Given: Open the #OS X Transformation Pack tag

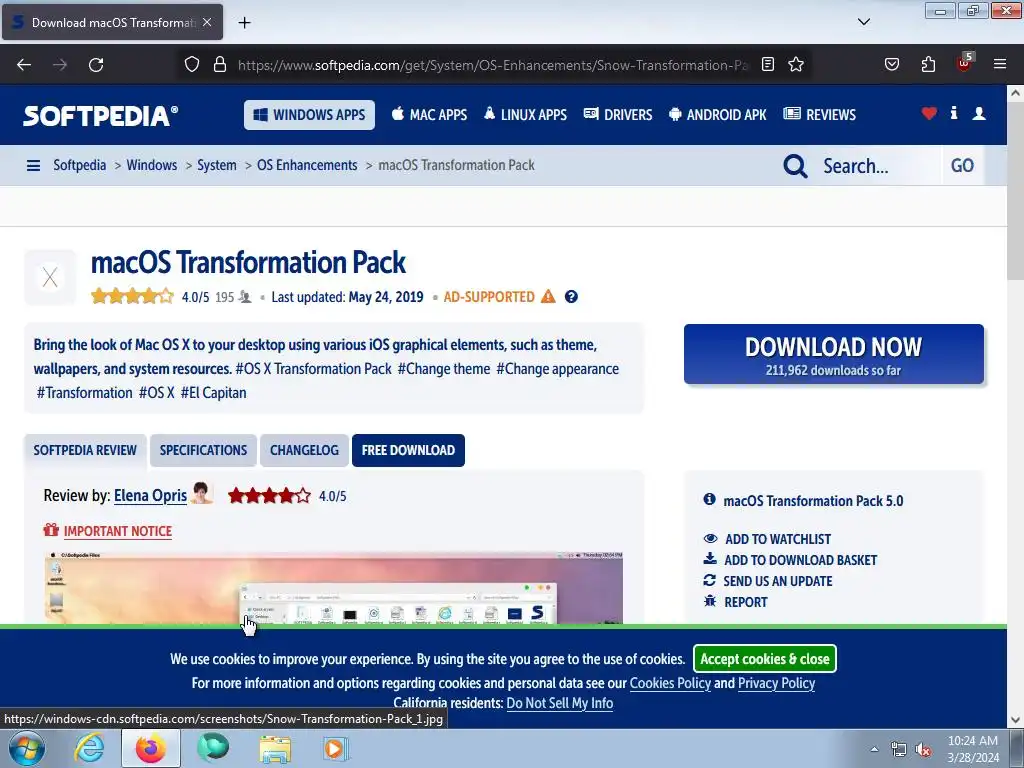Looking at the screenshot, I should point(313,369).
